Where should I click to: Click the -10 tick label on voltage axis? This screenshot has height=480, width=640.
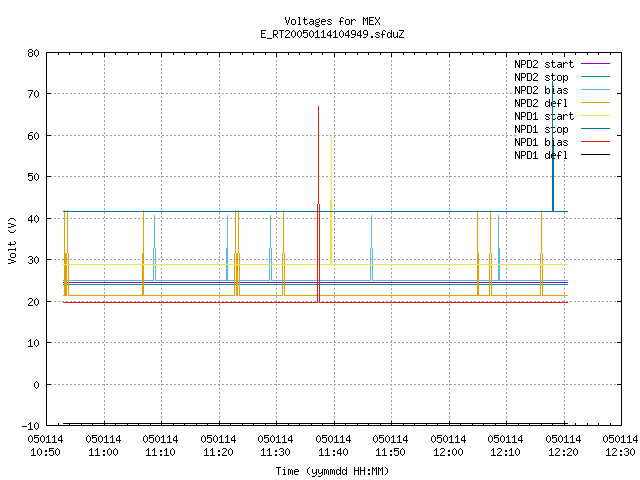pyautogui.click(x=31, y=426)
